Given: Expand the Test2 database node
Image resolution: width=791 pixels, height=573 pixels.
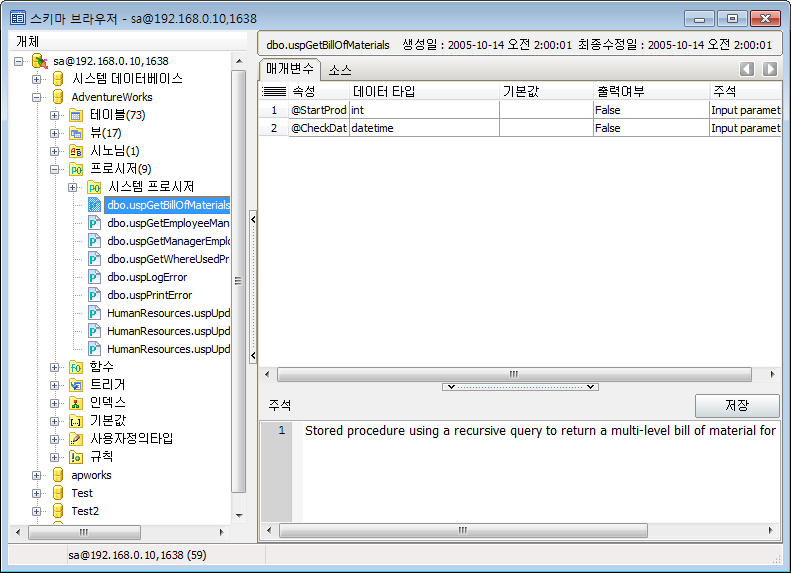Looking at the screenshot, I should 37,511.
